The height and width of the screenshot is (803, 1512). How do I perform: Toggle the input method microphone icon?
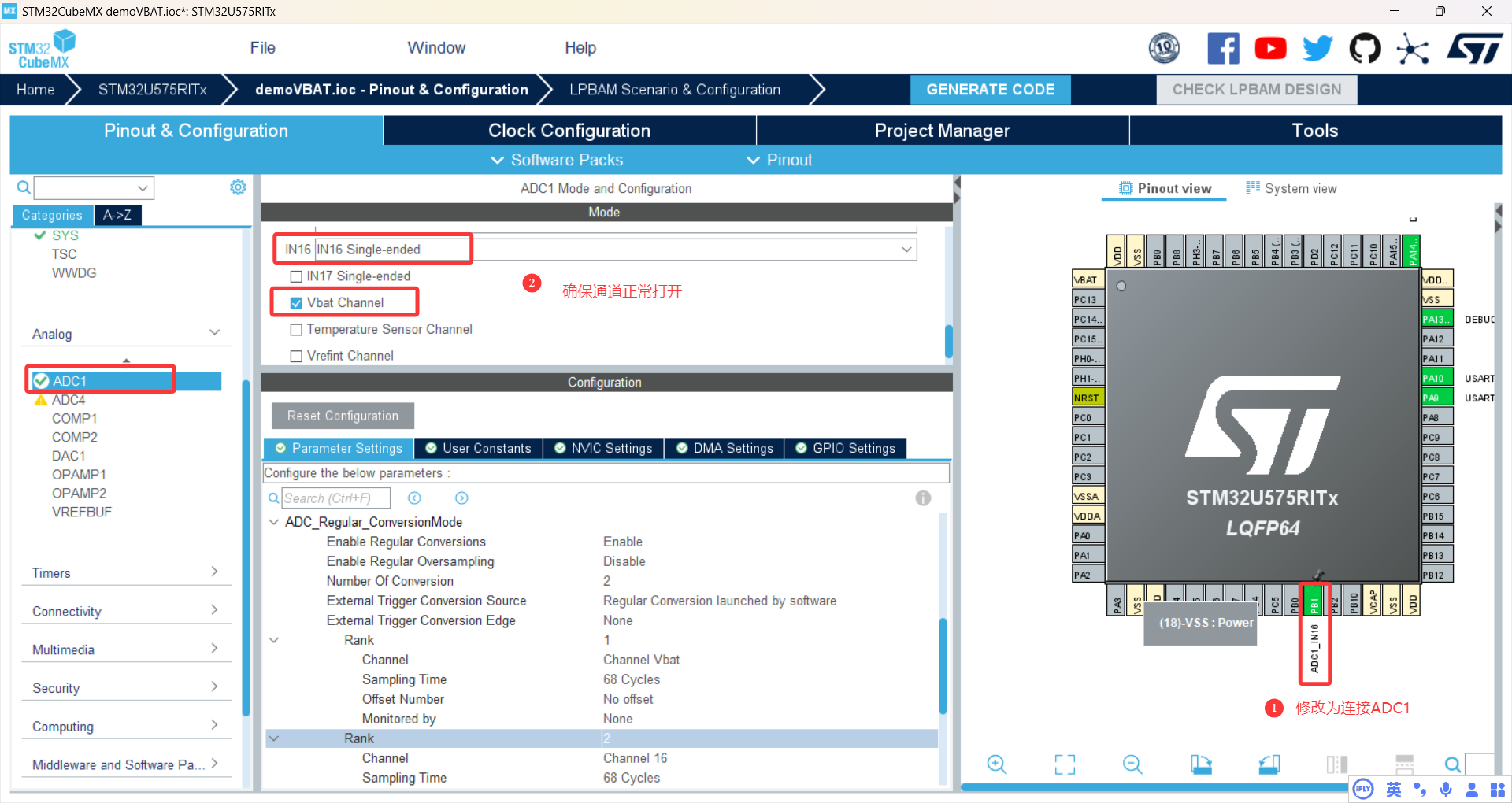point(1446,789)
